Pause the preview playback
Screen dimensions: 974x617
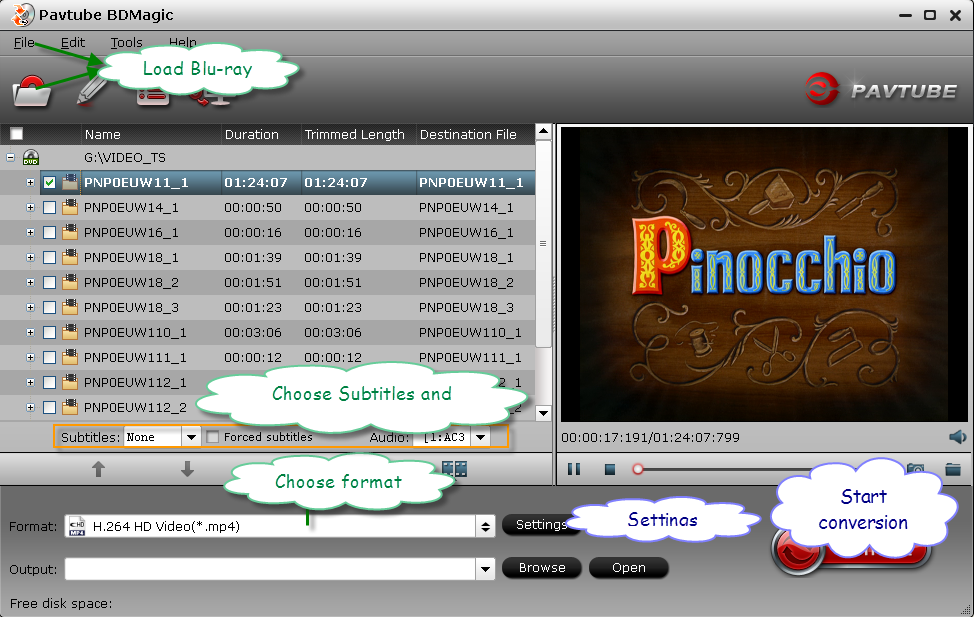click(x=574, y=469)
